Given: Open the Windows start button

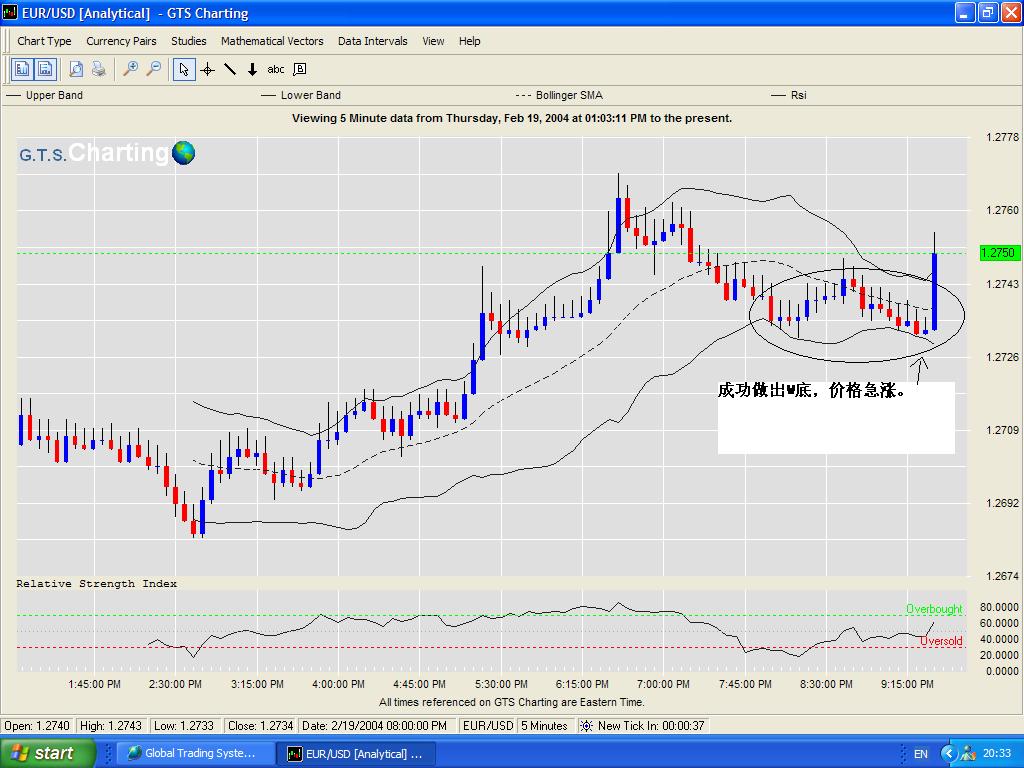Looking at the screenshot, I should tap(48, 753).
